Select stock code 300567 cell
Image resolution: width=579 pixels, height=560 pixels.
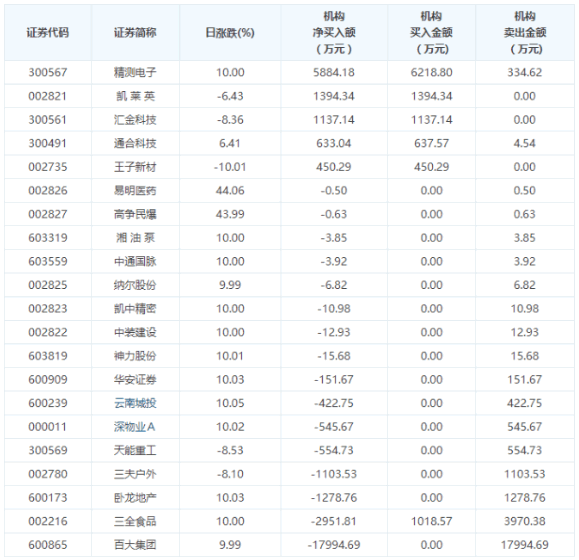tap(48, 72)
